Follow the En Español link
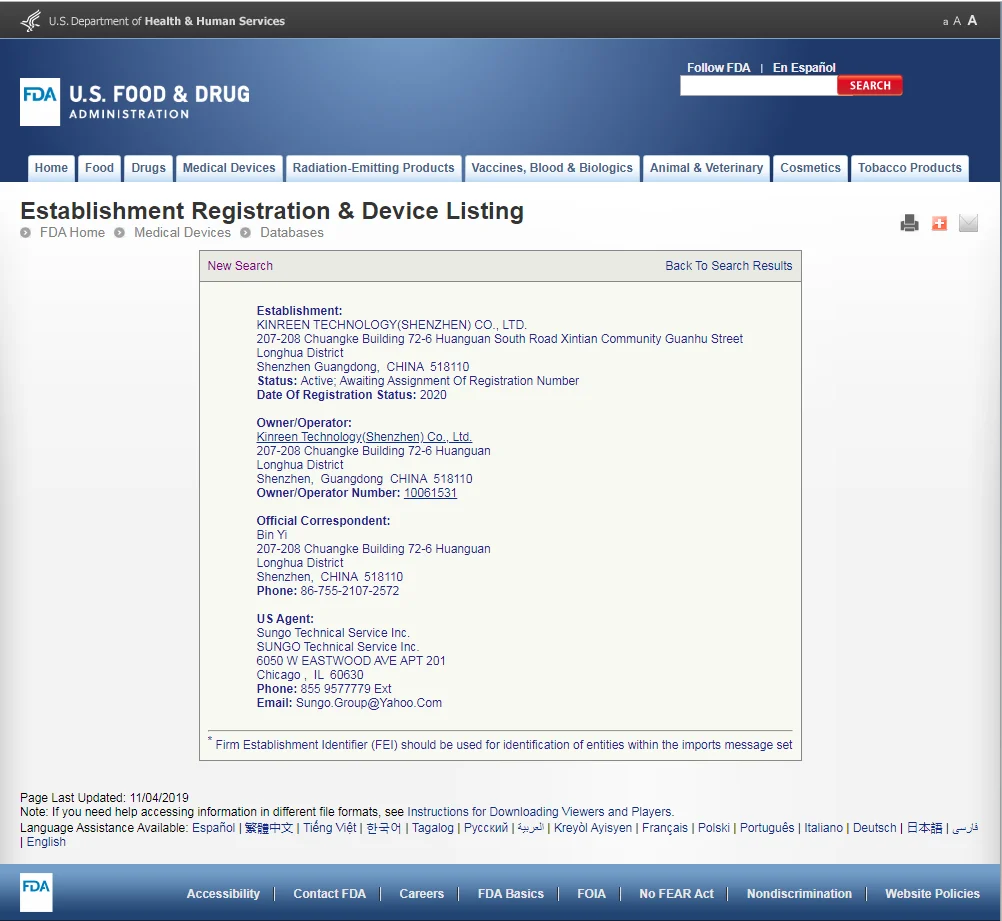Image resolution: width=1002 pixels, height=921 pixels. coord(804,68)
